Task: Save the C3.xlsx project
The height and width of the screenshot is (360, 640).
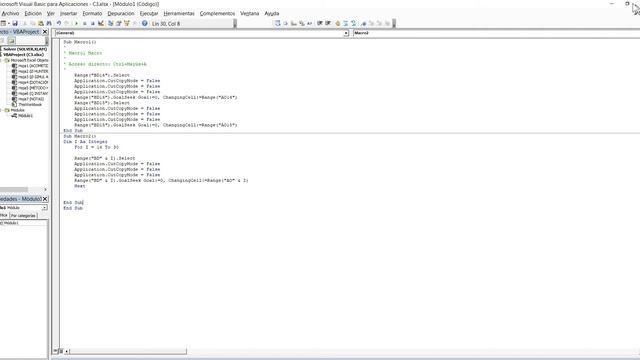Action: 15,24
